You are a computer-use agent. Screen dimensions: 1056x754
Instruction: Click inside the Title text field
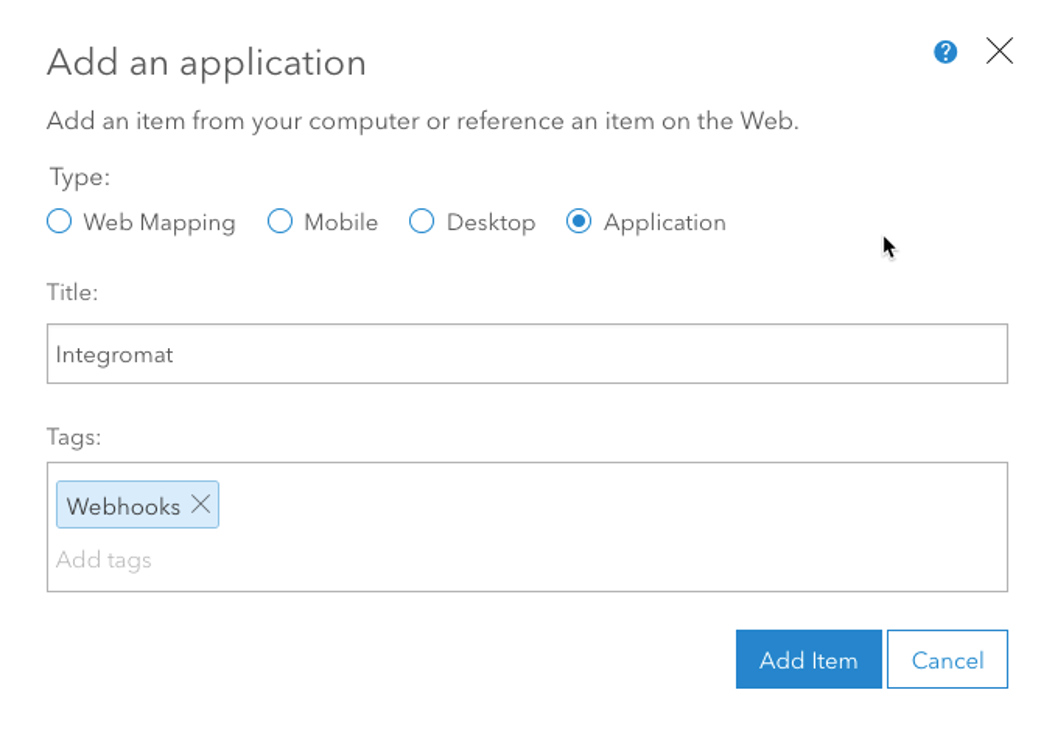point(400,353)
